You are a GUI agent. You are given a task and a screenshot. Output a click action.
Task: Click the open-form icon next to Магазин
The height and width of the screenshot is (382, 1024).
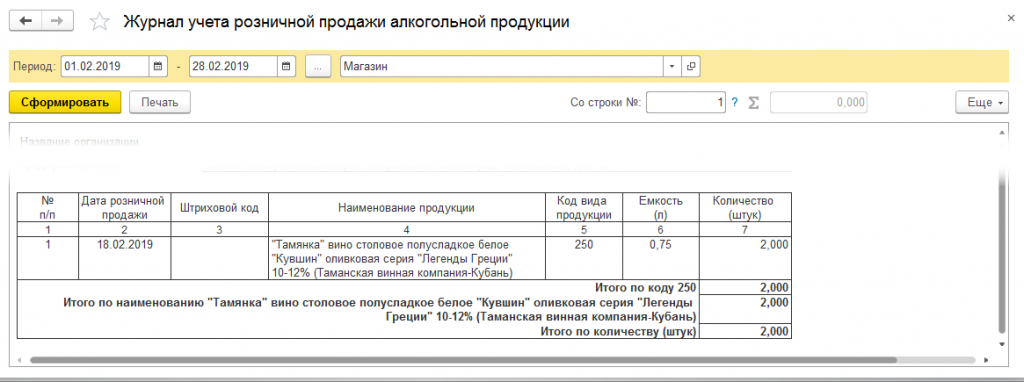[690, 66]
